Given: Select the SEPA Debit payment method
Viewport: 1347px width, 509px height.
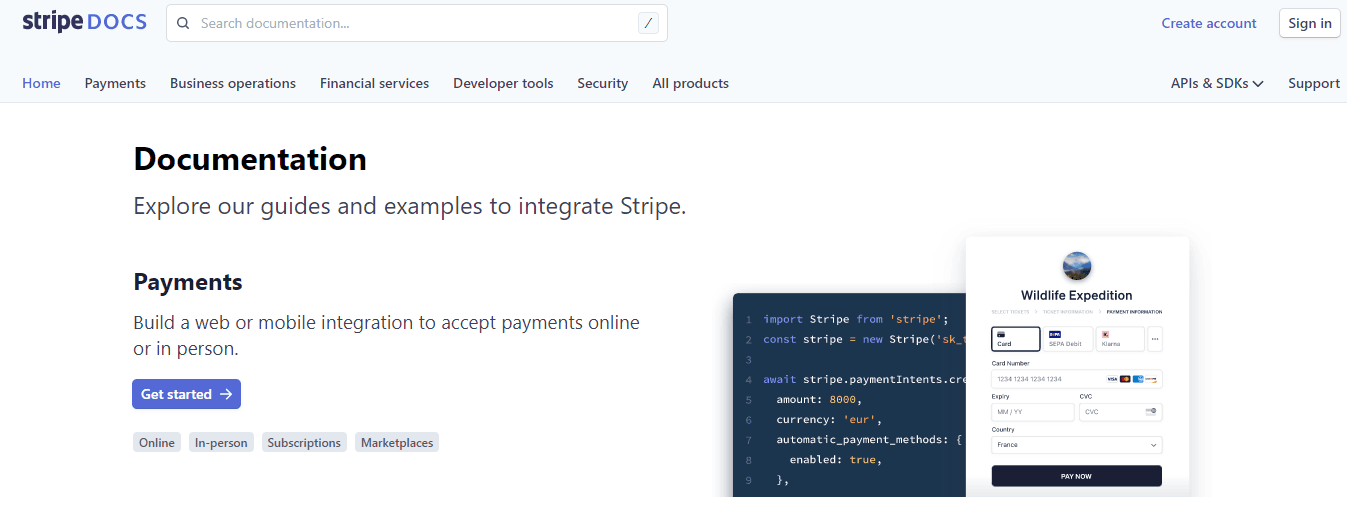Looking at the screenshot, I should coord(1068,339).
